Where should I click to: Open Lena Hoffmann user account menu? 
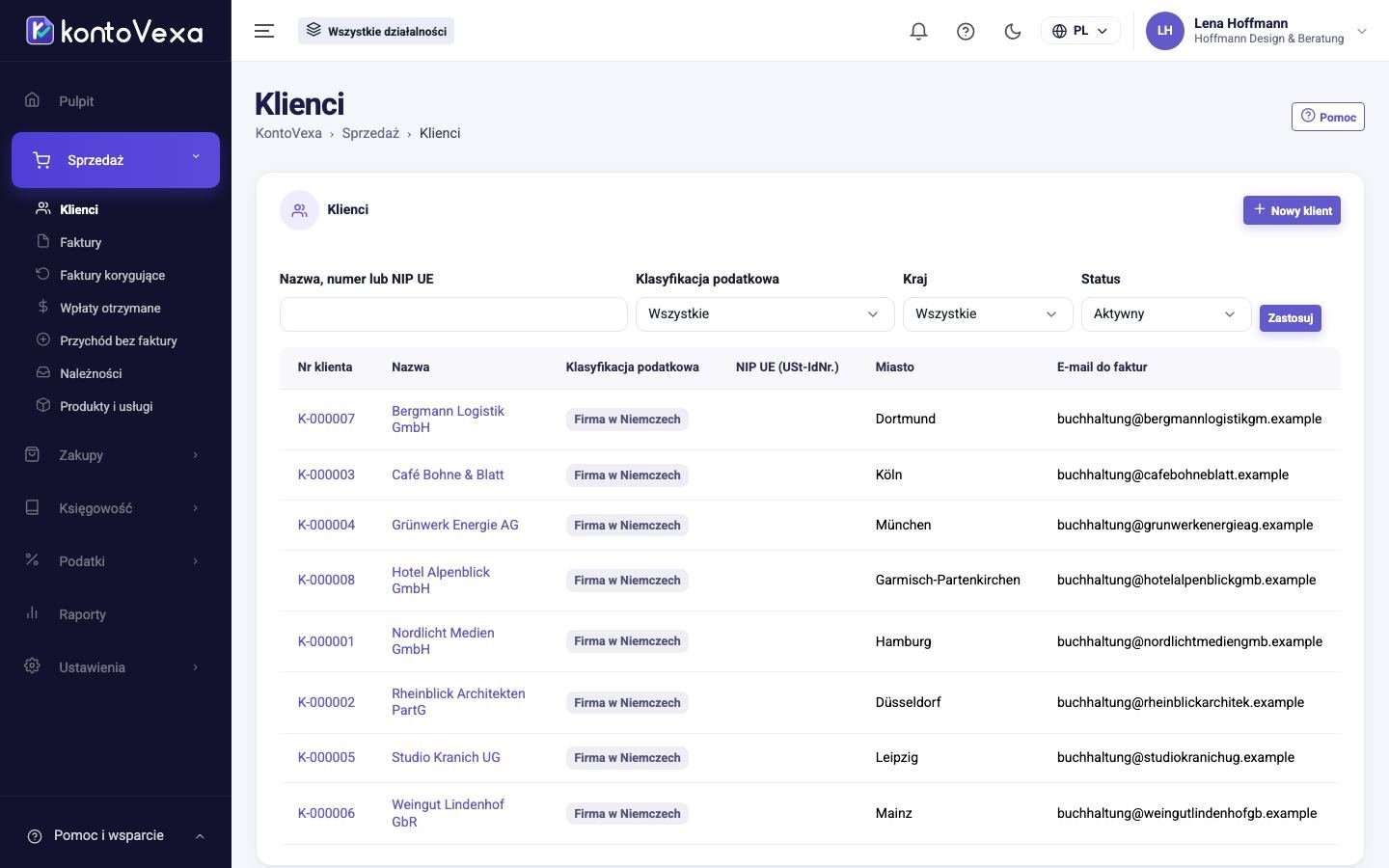coord(1257,31)
